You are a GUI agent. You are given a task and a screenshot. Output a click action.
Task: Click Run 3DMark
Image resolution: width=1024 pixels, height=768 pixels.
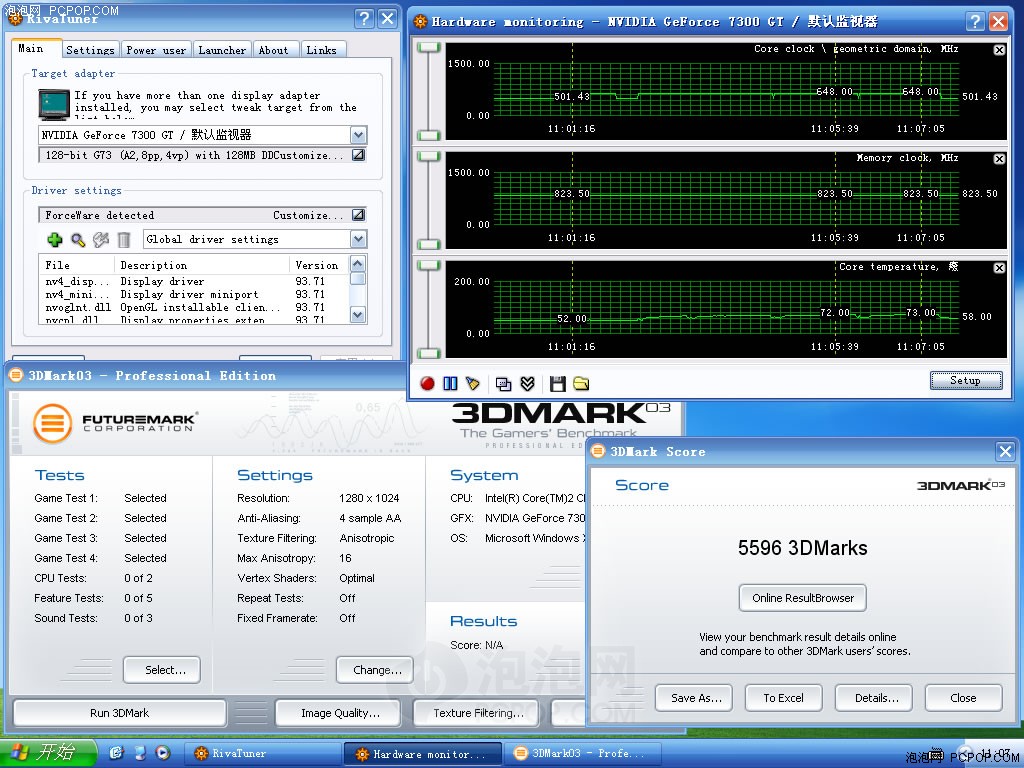[120, 713]
